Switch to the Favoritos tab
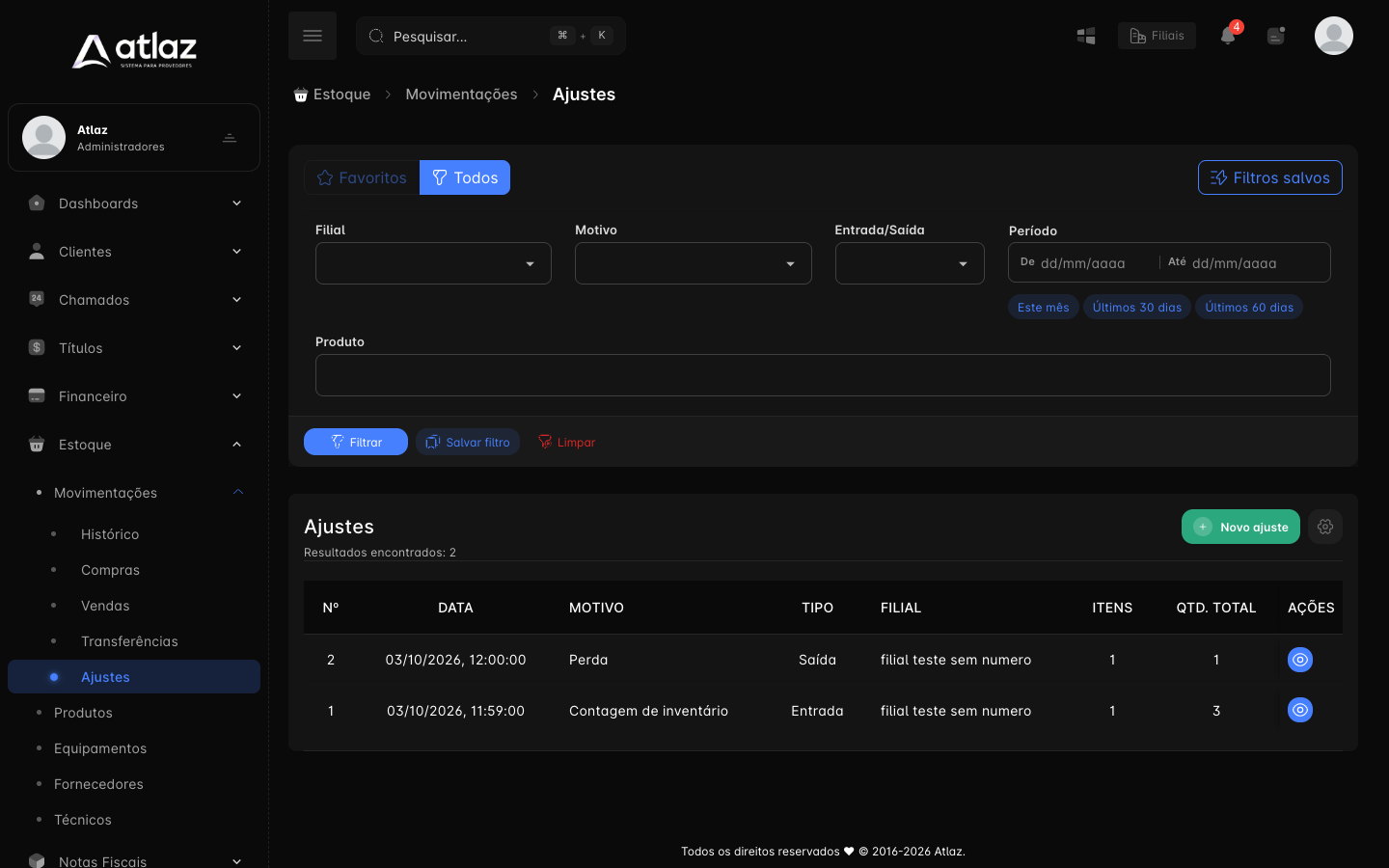The height and width of the screenshot is (868, 1389). (362, 177)
